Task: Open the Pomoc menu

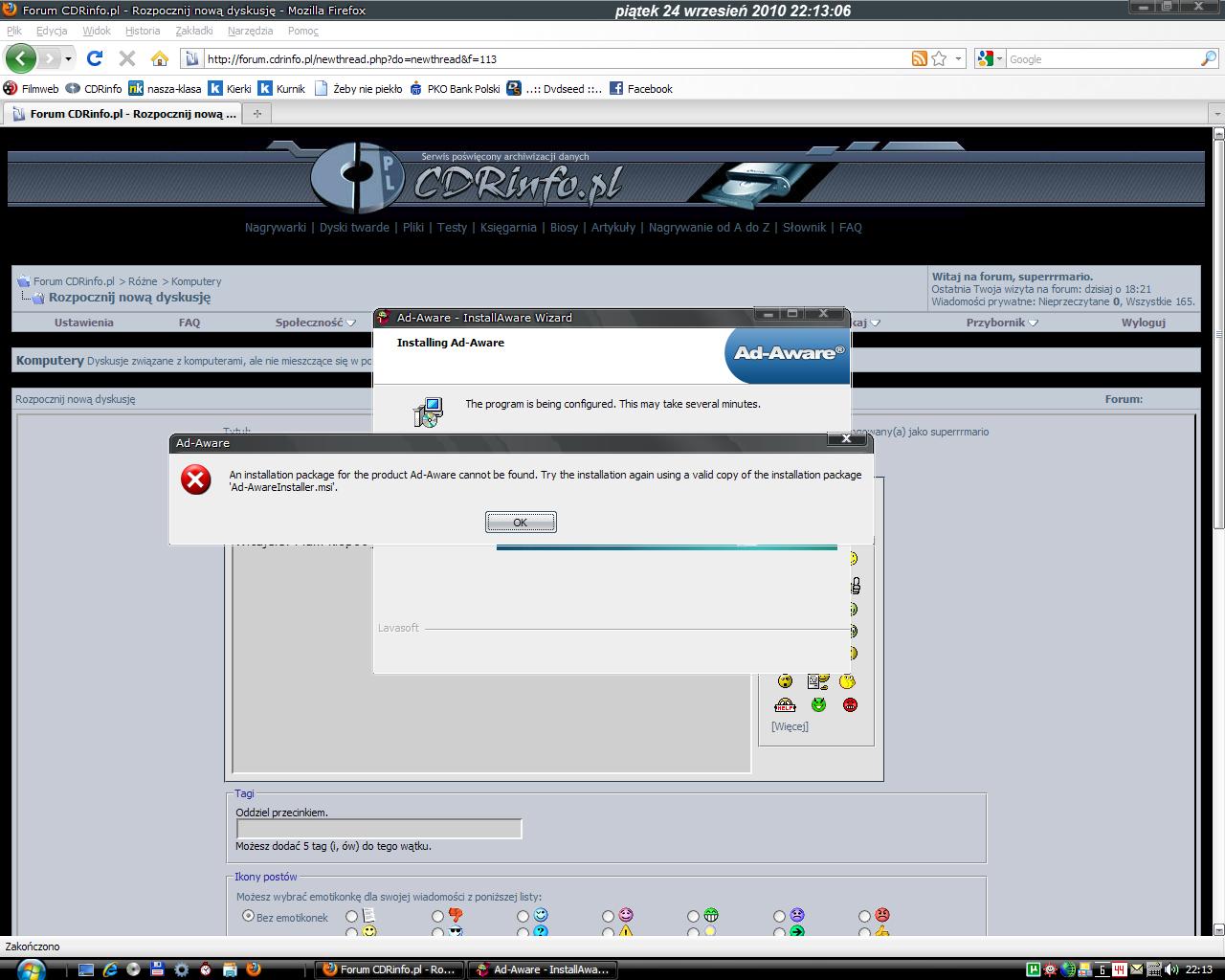Action: coord(303,31)
